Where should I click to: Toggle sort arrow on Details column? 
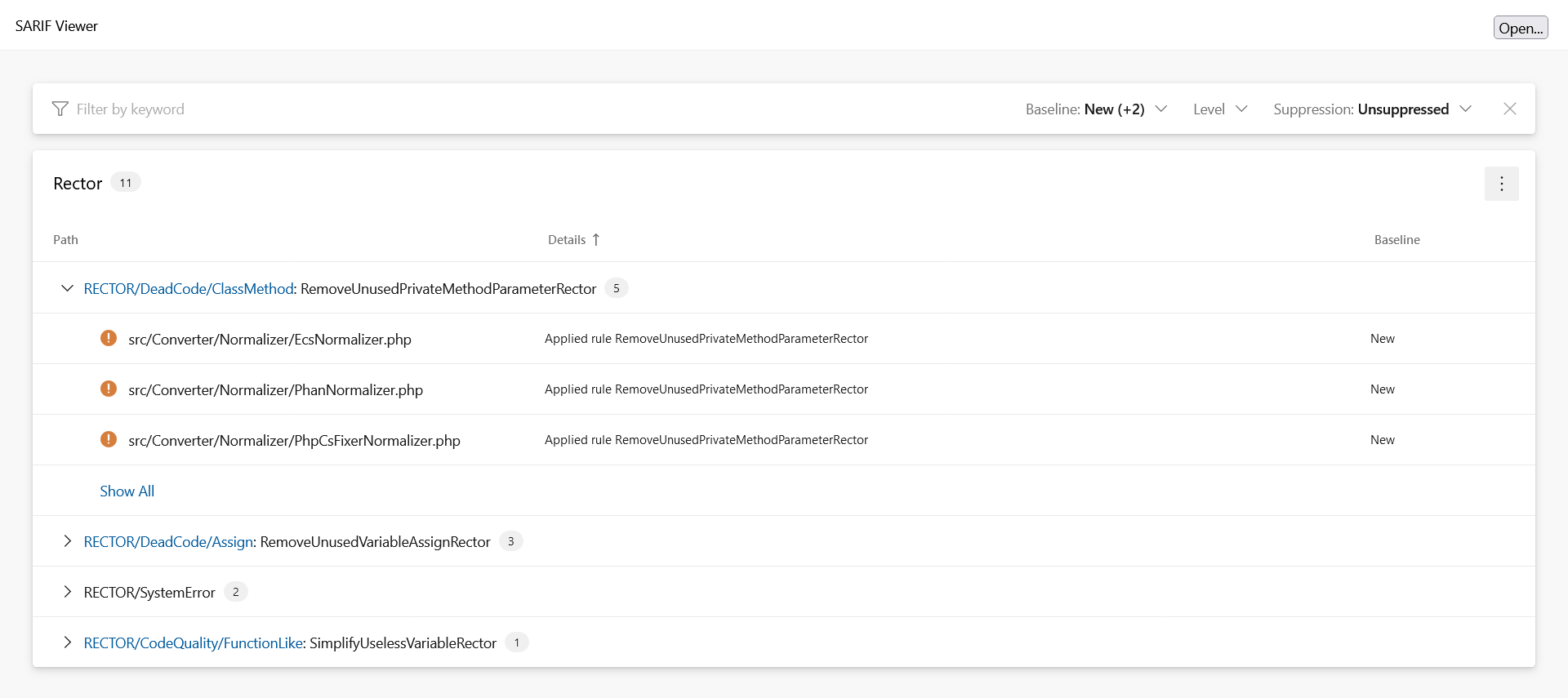(x=596, y=239)
